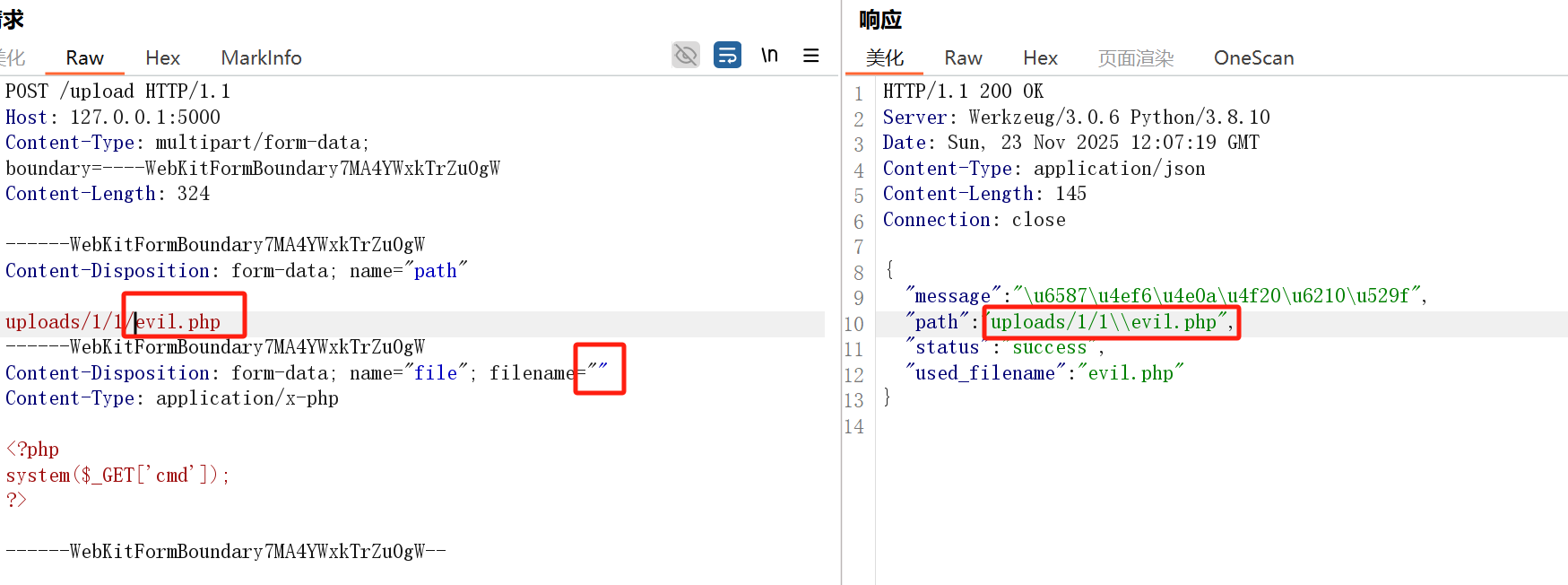Click the response Content-Type: application/json header
This screenshot has width=1568, height=585.
[x=1044, y=169]
